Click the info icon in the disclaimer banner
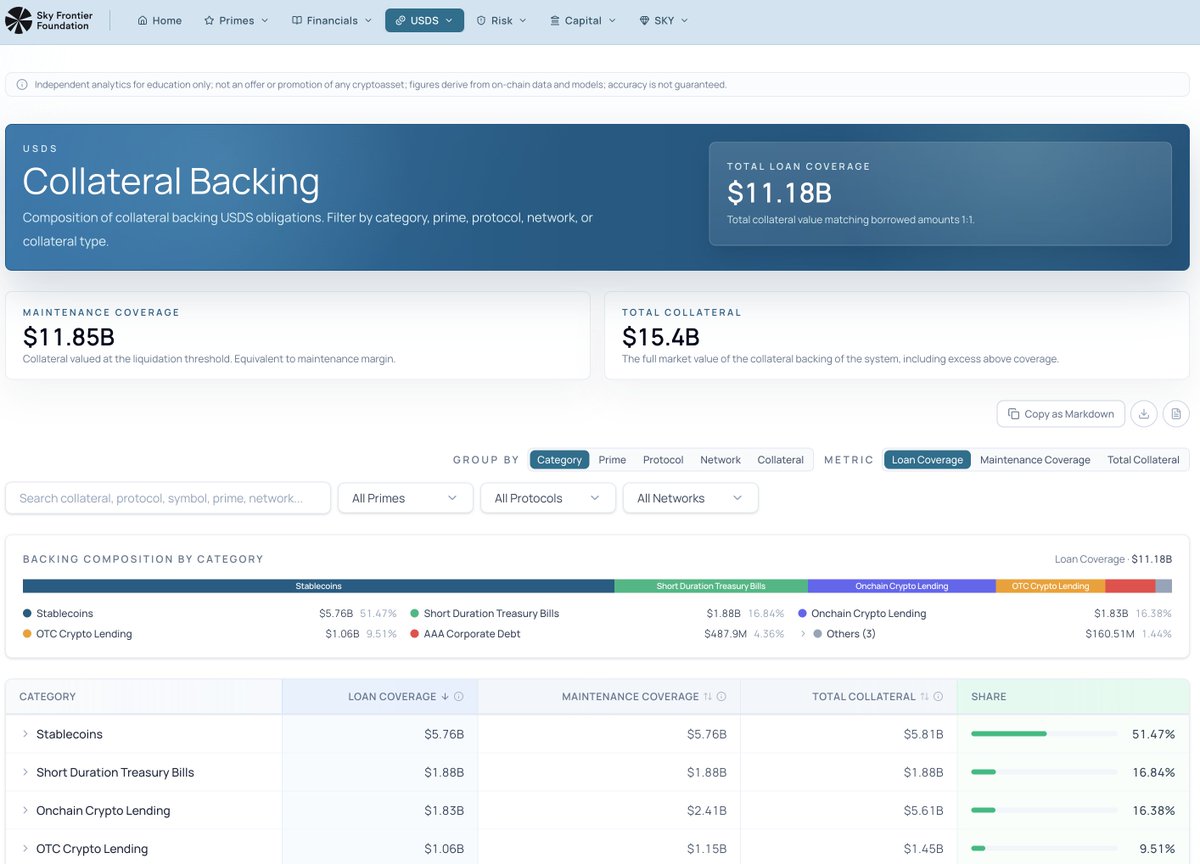Image resolution: width=1200 pixels, height=864 pixels. [22, 85]
